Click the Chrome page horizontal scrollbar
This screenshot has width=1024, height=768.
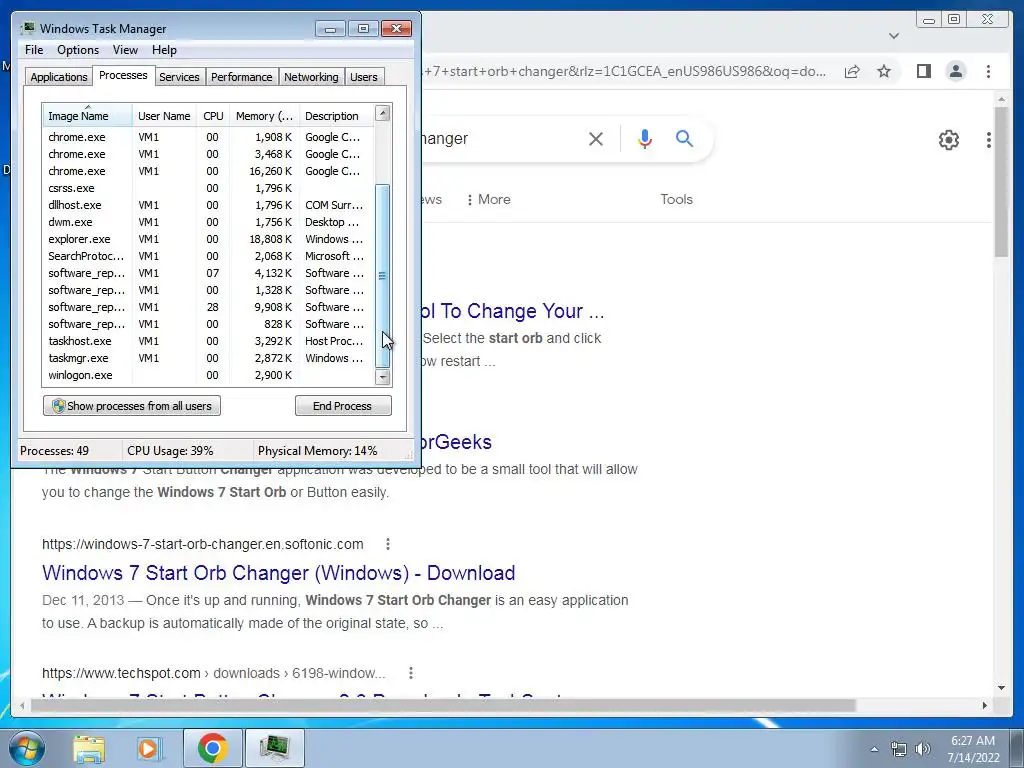(x=443, y=705)
